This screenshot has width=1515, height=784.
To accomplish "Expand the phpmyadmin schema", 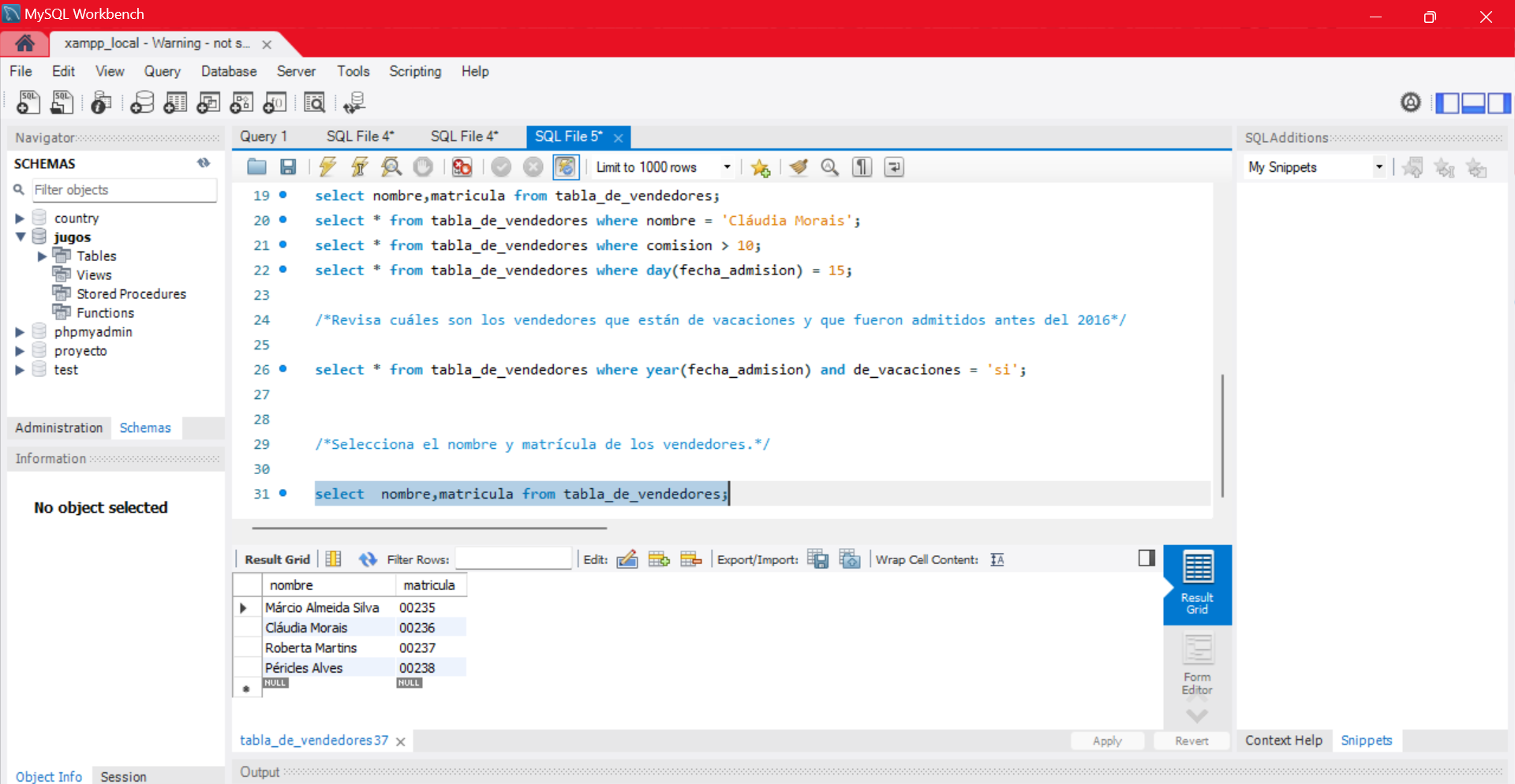I will pos(20,332).
